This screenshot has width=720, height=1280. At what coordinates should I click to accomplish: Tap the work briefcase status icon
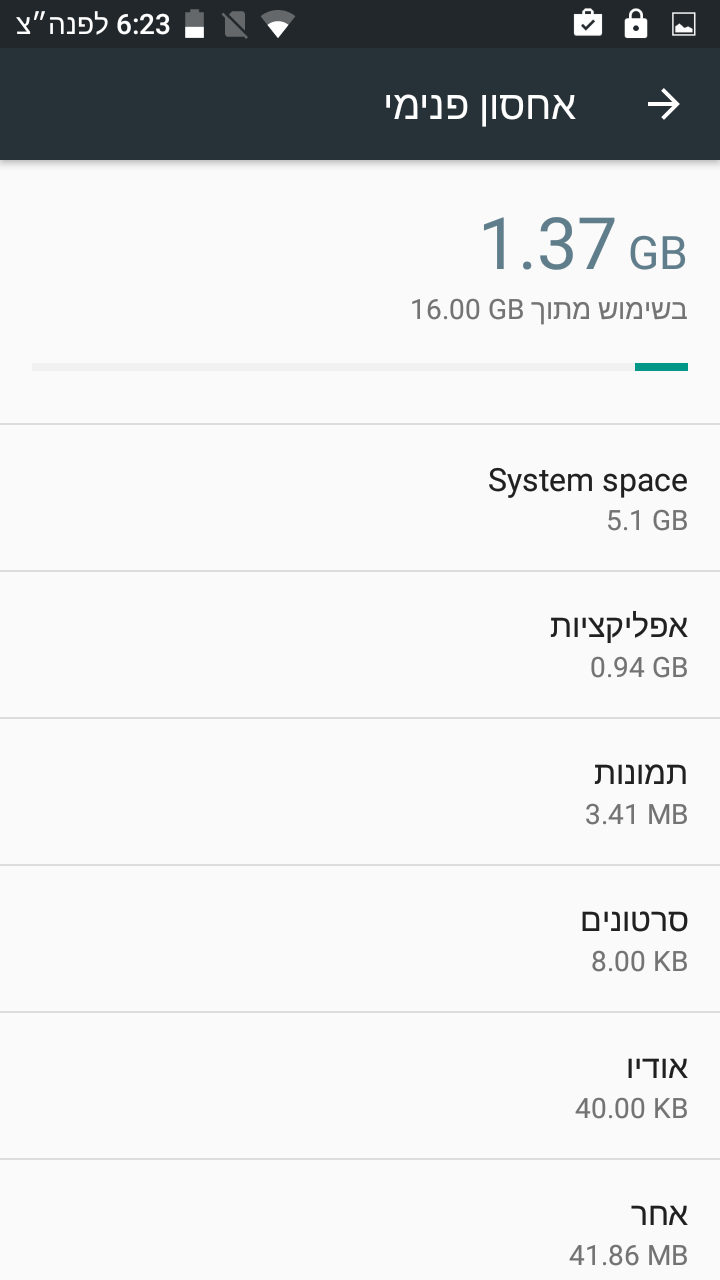click(588, 24)
